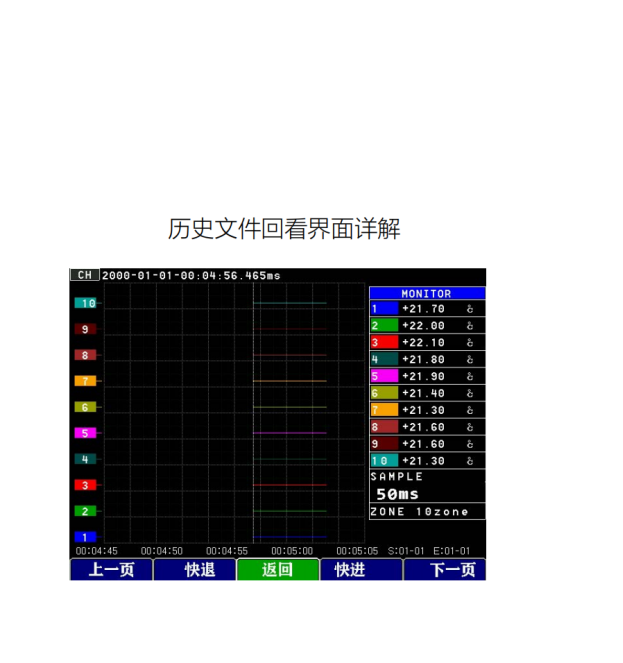Click the 00:05:00 time axis label
This screenshot has height=663, width=623.
tap(292, 551)
